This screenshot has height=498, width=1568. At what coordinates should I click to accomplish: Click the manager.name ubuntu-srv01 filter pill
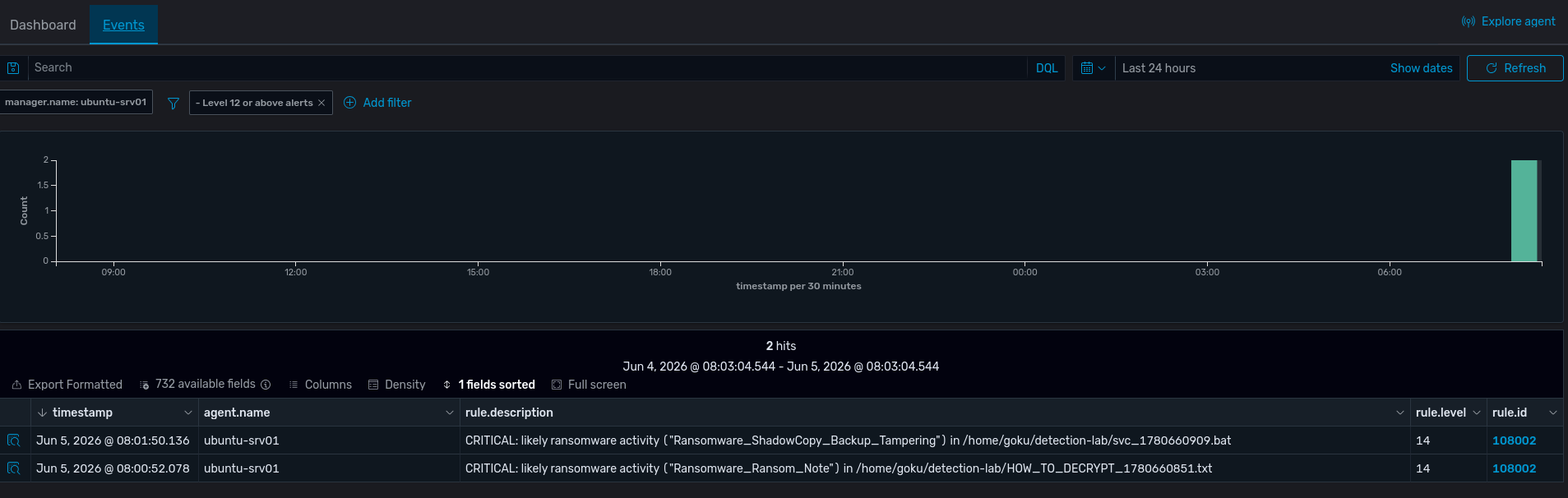76,102
